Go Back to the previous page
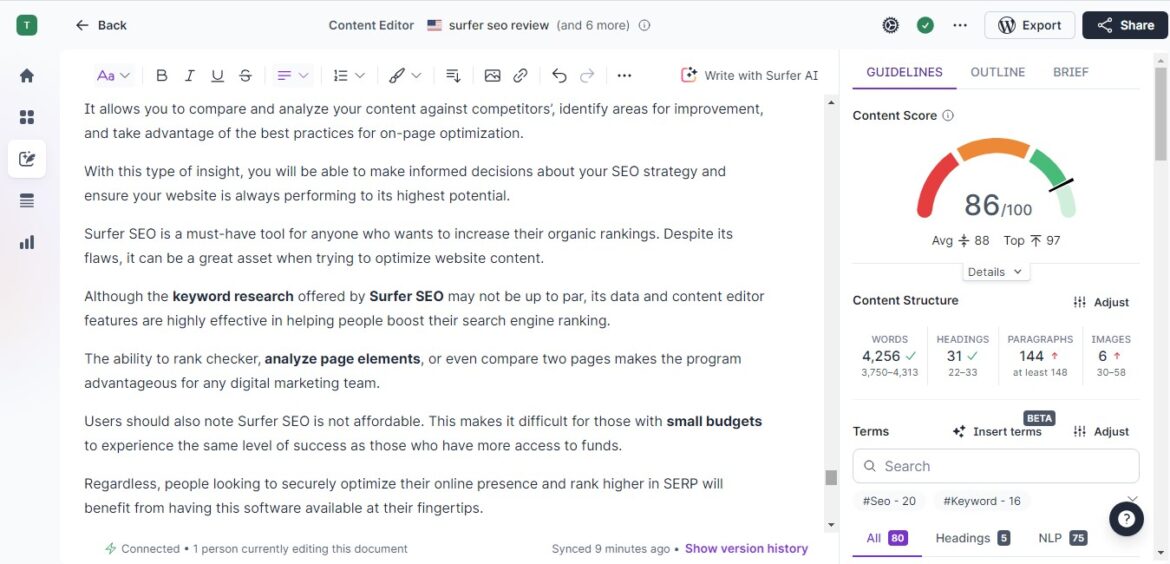 tap(101, 25)
